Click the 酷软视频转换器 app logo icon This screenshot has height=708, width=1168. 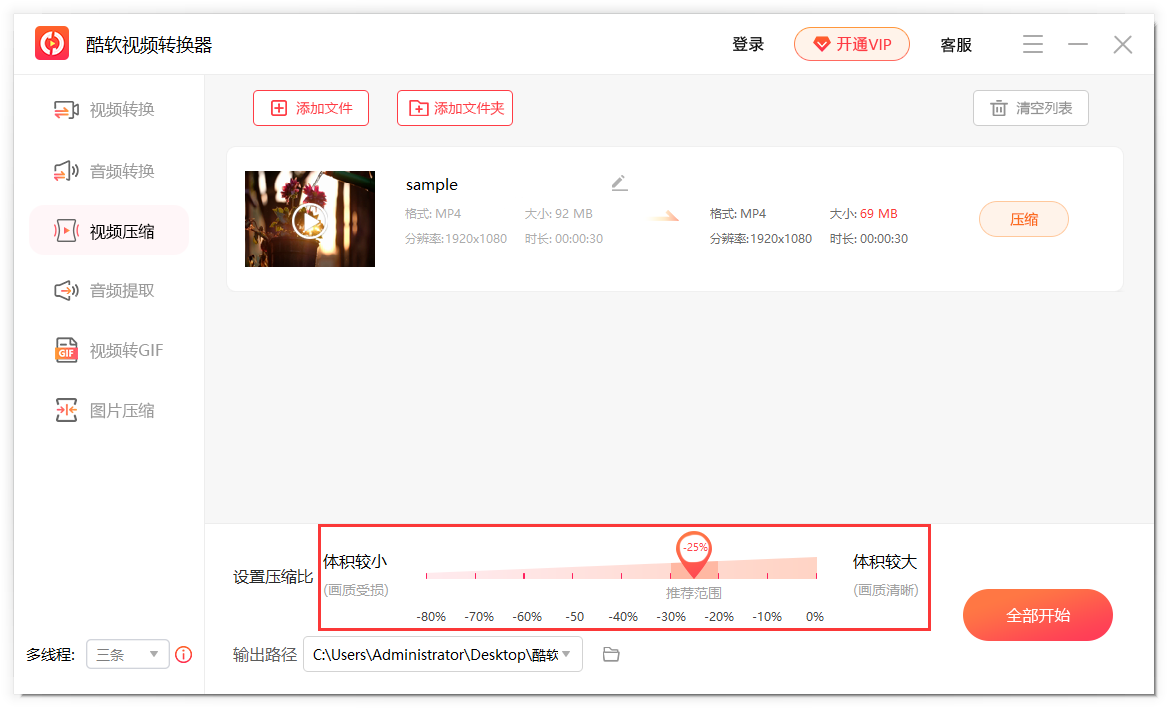(52, 43)
